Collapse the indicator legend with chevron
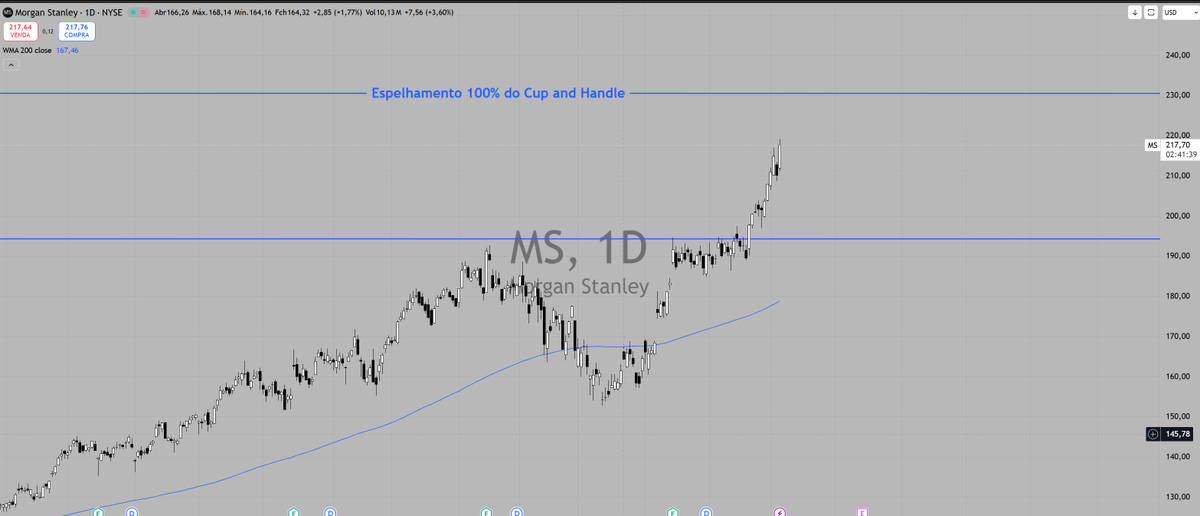The height and width of the screenshot is (516, 1200). click(11, 65)
